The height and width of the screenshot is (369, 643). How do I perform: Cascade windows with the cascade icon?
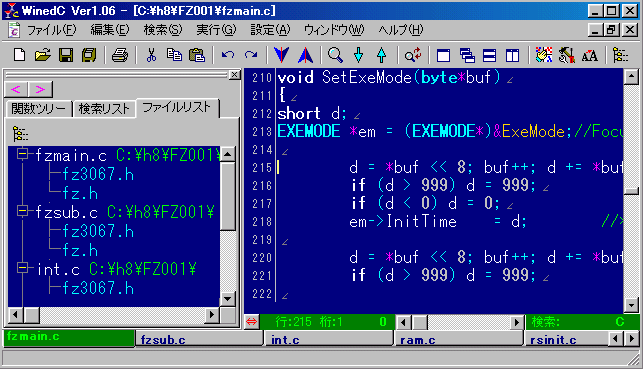pyautogui.click(x=467, y=55)
